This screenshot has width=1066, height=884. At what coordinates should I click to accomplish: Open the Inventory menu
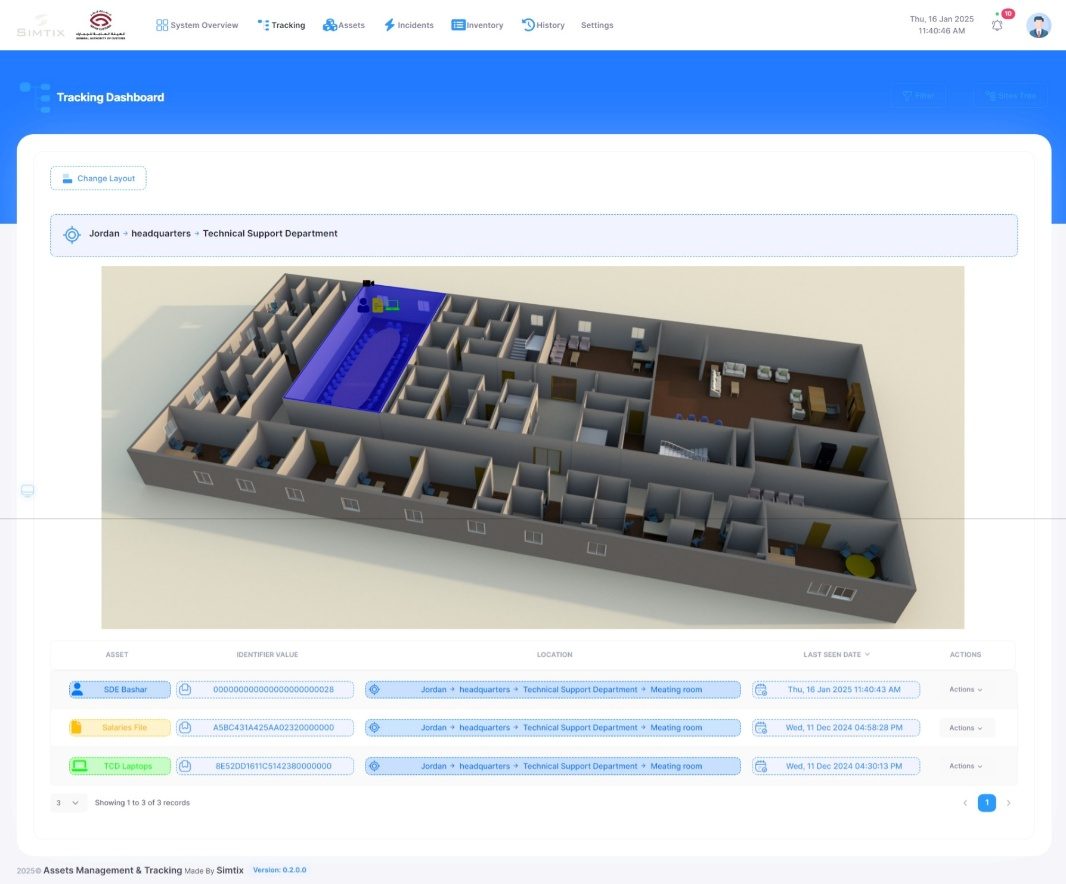477,25
